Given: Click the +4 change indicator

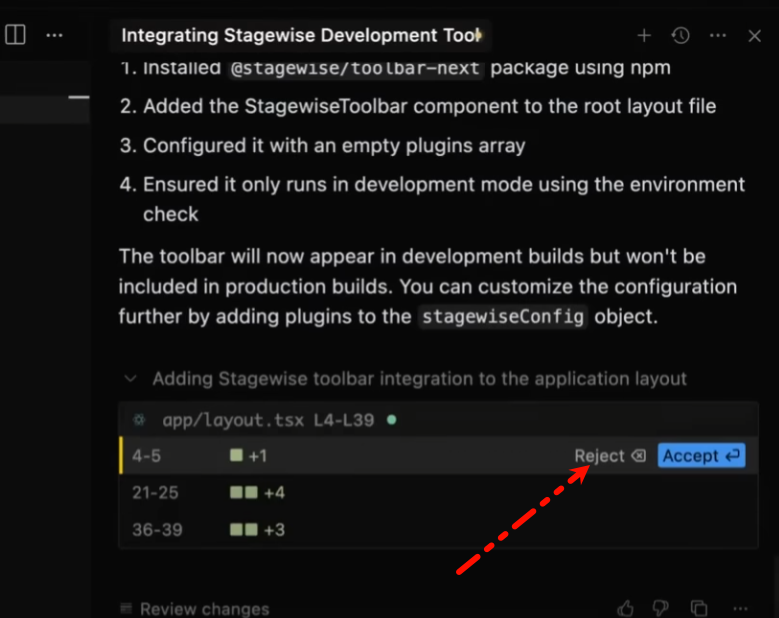Looking at the screenshot, I should pos(257,493).
